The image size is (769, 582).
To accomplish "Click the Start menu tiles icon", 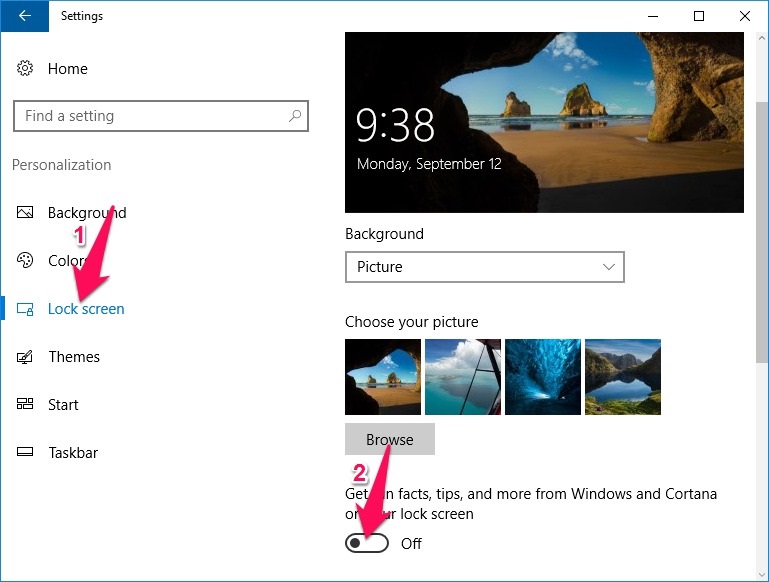I will (25, 405).
